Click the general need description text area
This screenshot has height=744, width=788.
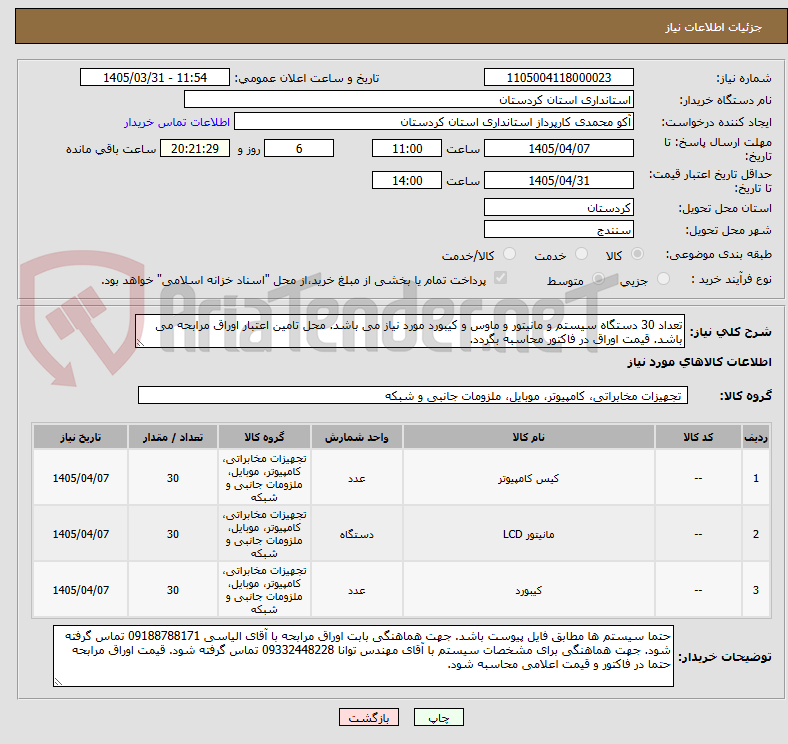[x=410, y=331]
